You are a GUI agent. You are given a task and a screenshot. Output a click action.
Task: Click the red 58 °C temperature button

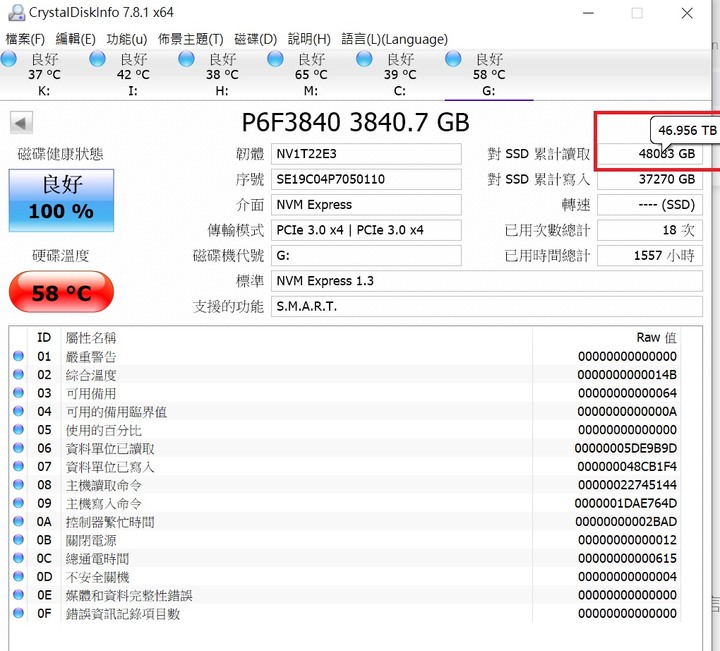(x=61, y=292)
